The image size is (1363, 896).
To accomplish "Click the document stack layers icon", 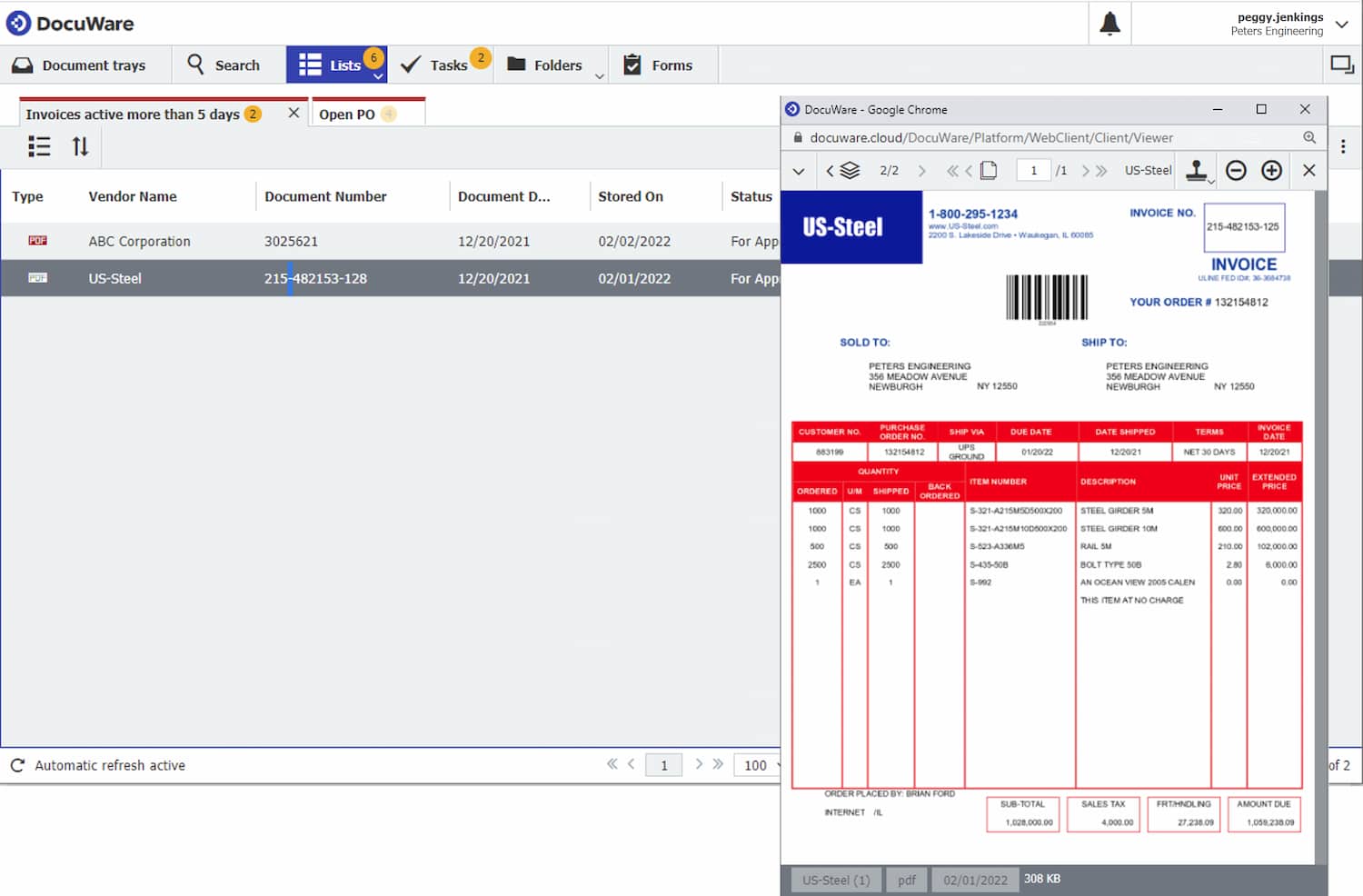I will click(x=850, y=170).
